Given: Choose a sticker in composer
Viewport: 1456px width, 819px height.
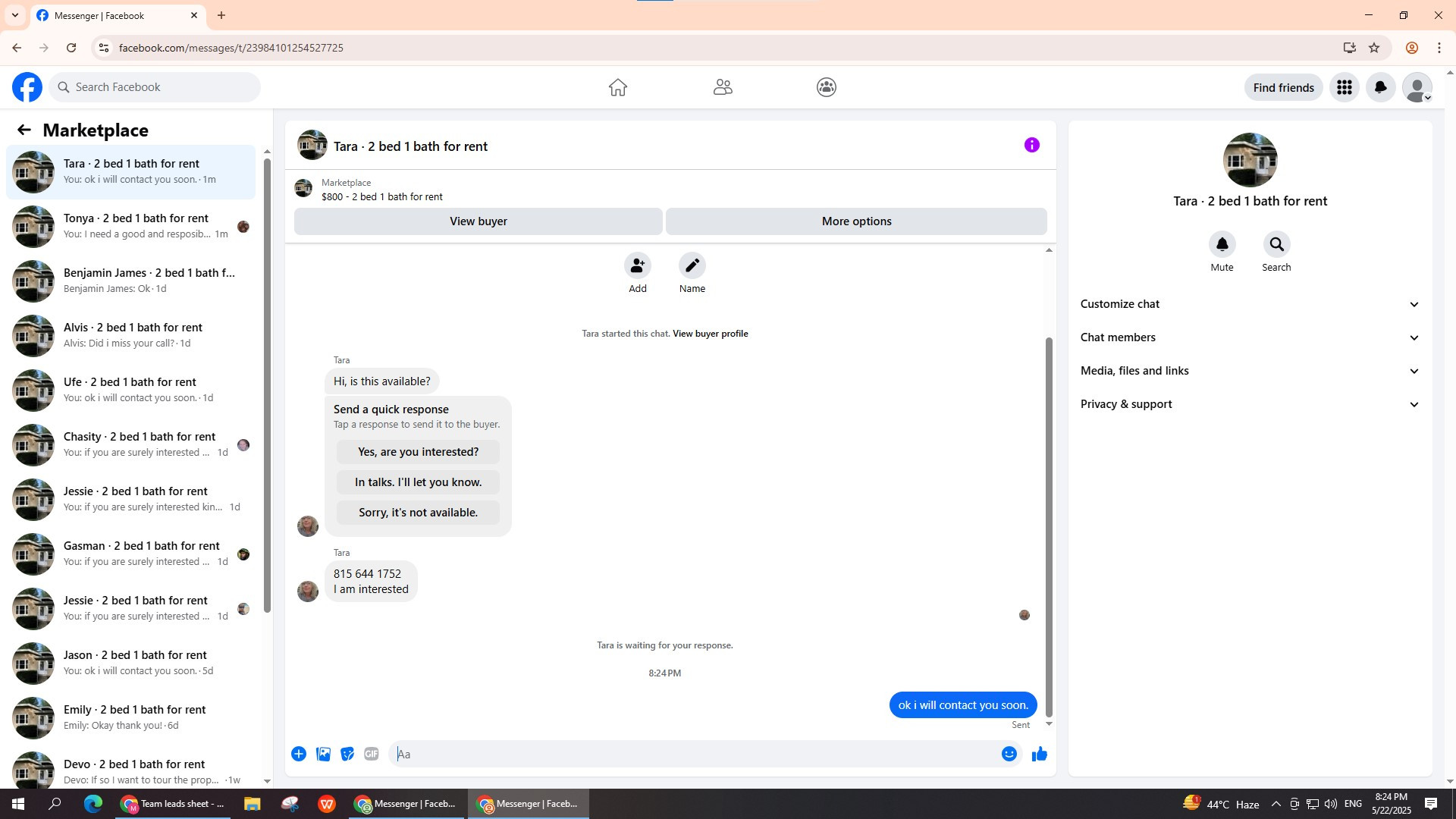Looking at the screenshot, I should pyautogui.click(x=347, y=754).
